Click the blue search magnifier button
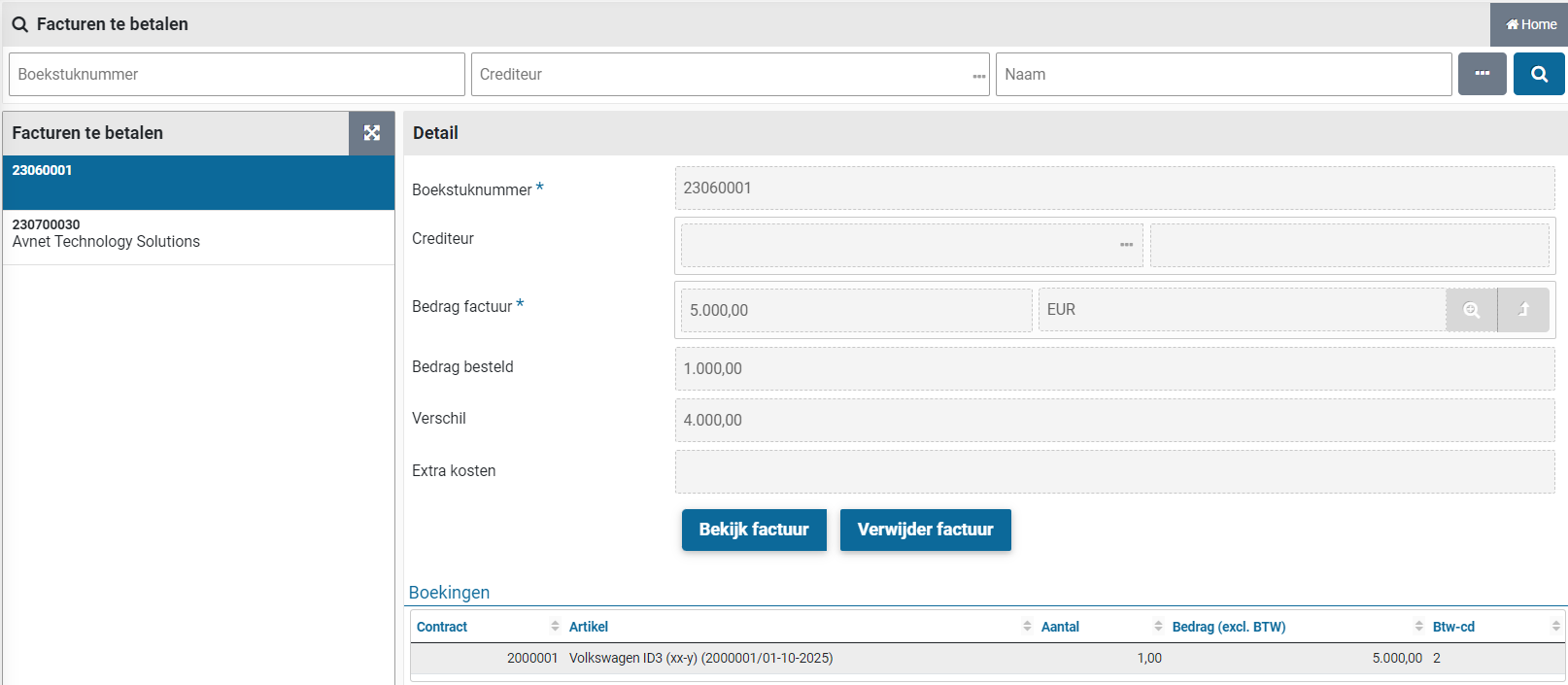1568x685 pixels. 1538,74
